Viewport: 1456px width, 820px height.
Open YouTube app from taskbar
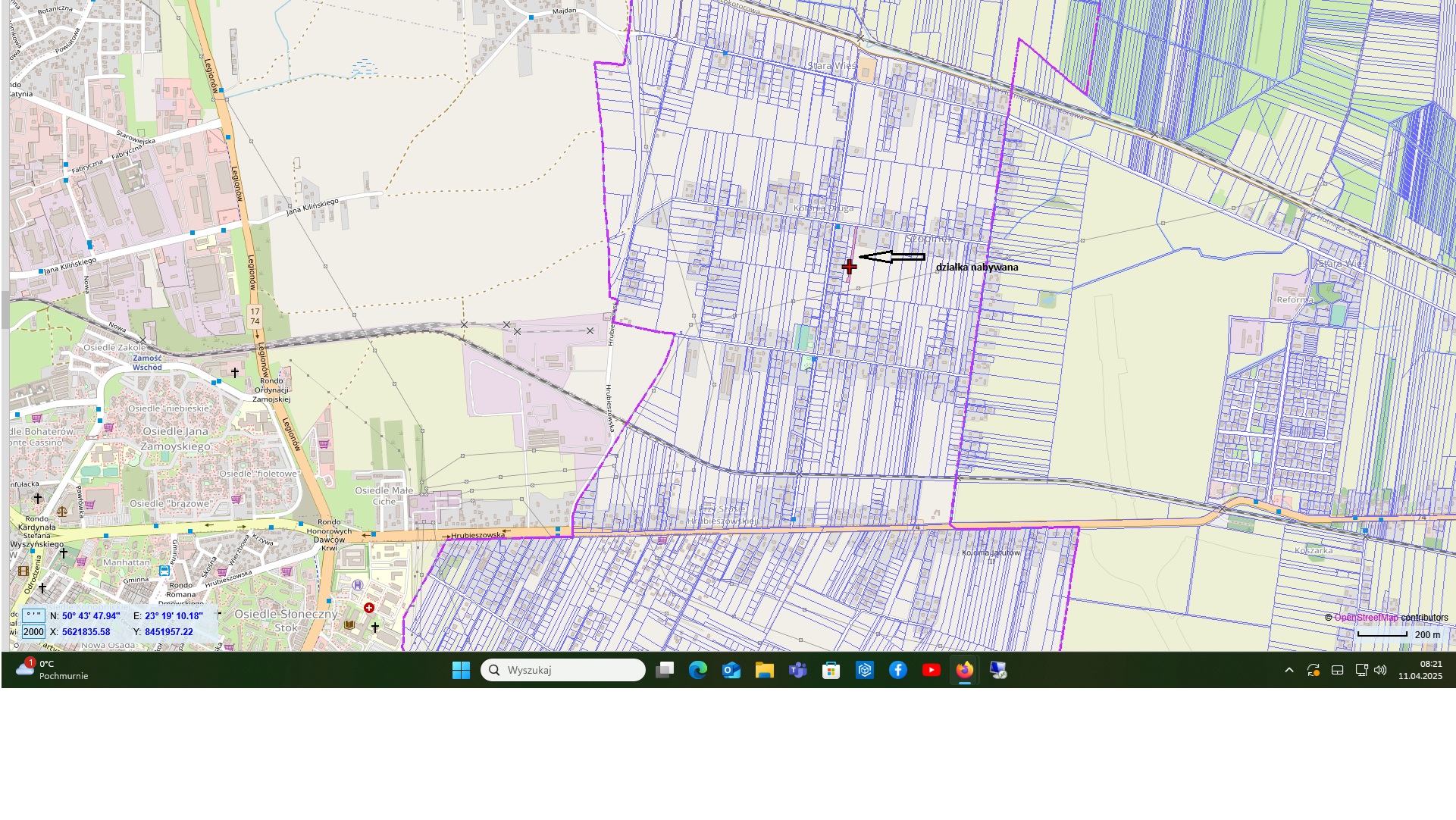[x=931, y=670]
